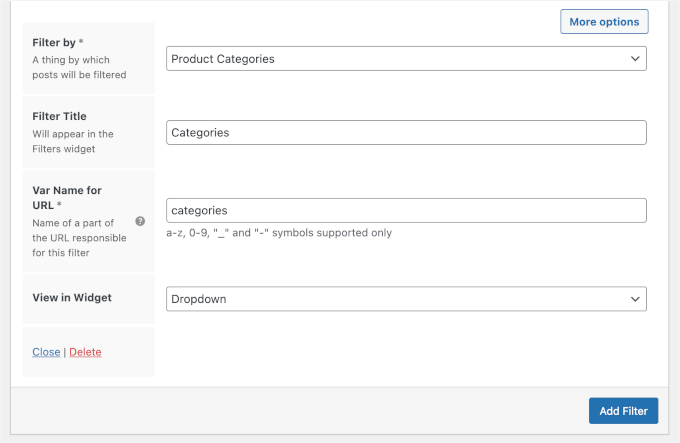This screenshot has width=680, height=443.
Task: Select the Var Name for URL label
Action: pyautogui.click(x=66, y=198)
